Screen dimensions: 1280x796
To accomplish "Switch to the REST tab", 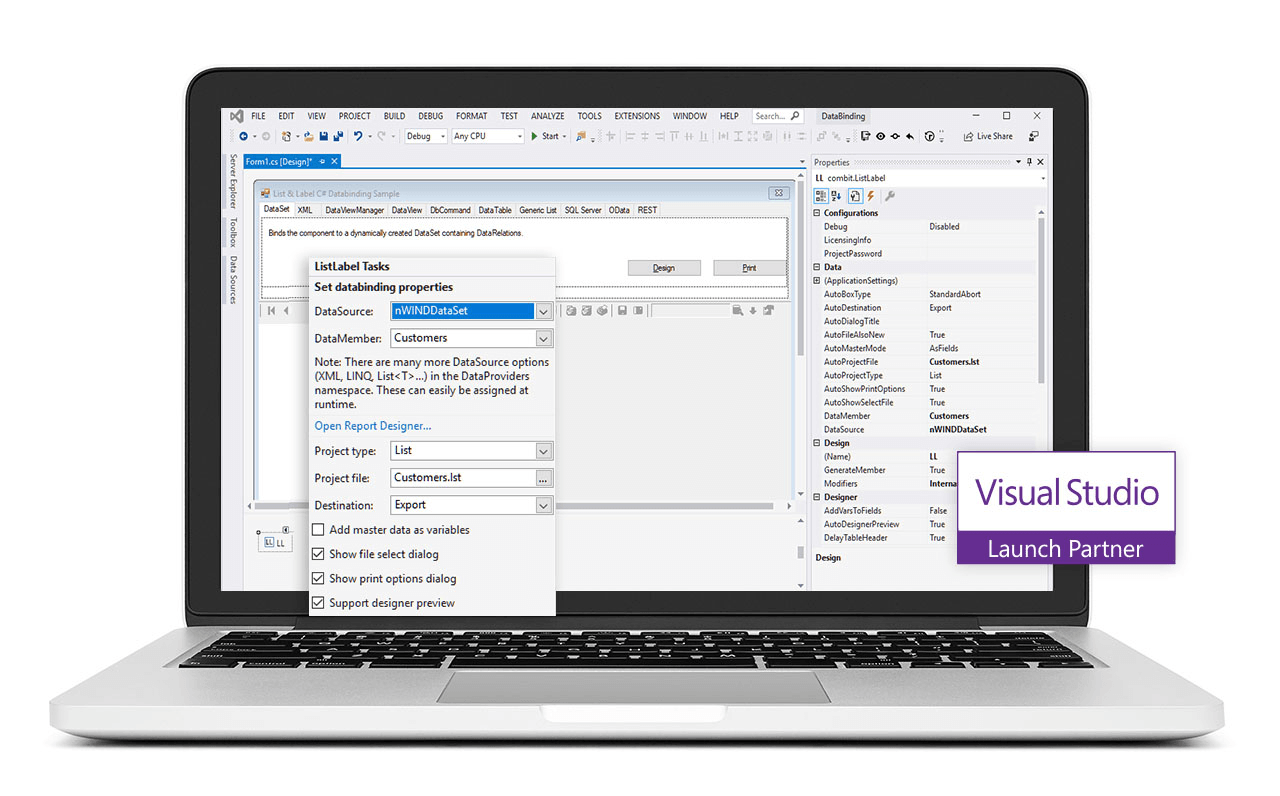I will 647,210.
